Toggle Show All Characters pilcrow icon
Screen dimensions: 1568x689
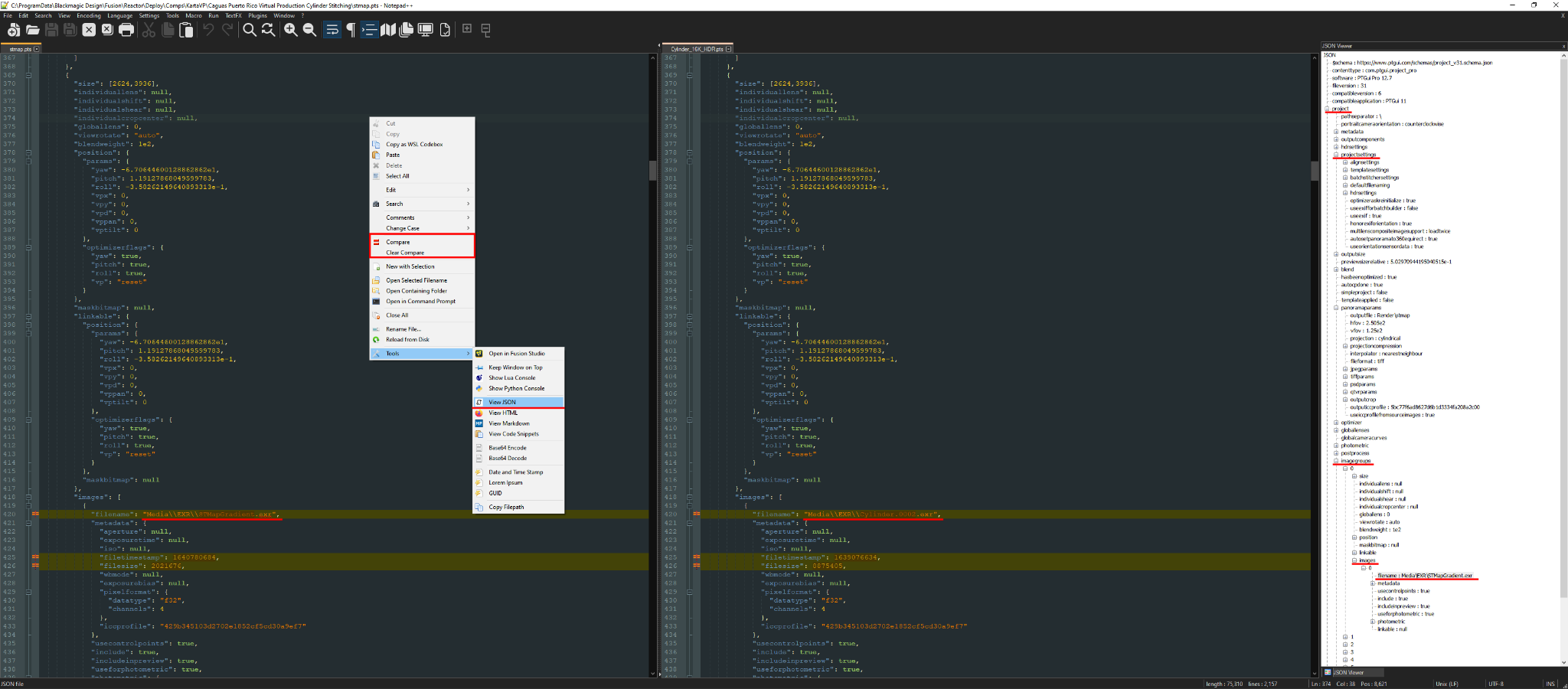[x=351, y=30]
